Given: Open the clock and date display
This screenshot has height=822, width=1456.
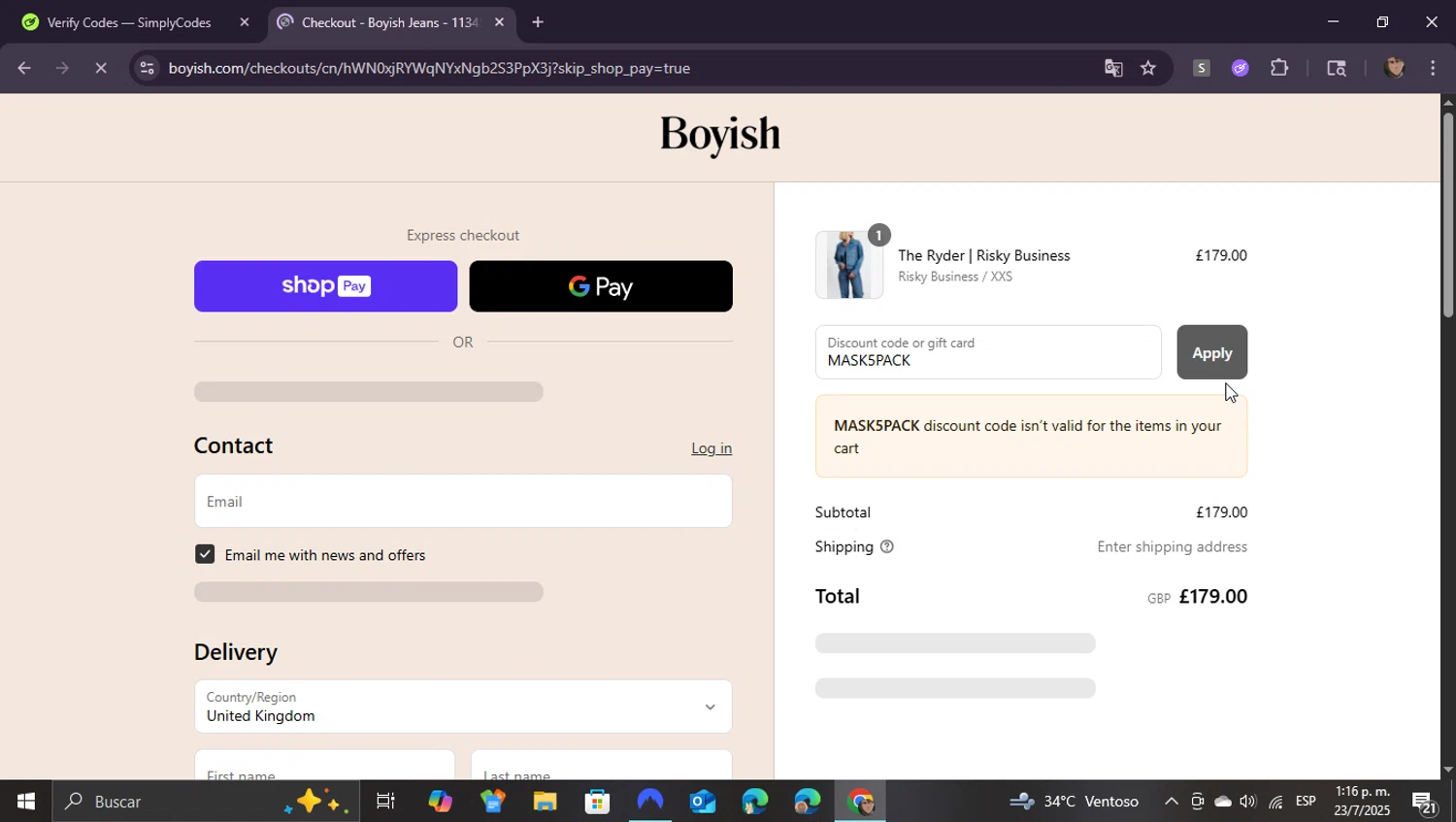Looking at the screenshot, I should click(1363, 802).
